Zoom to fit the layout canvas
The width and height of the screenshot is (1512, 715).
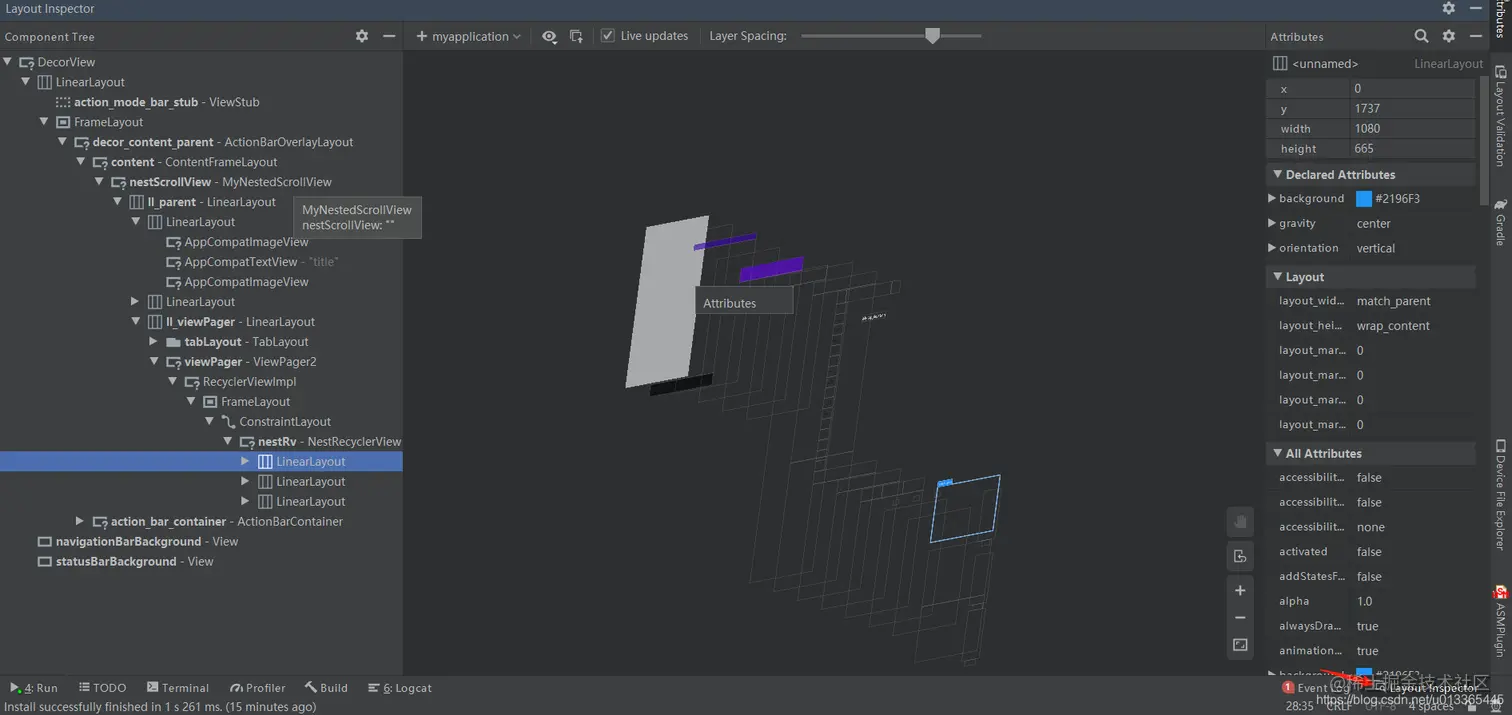tap(1240, 645)
